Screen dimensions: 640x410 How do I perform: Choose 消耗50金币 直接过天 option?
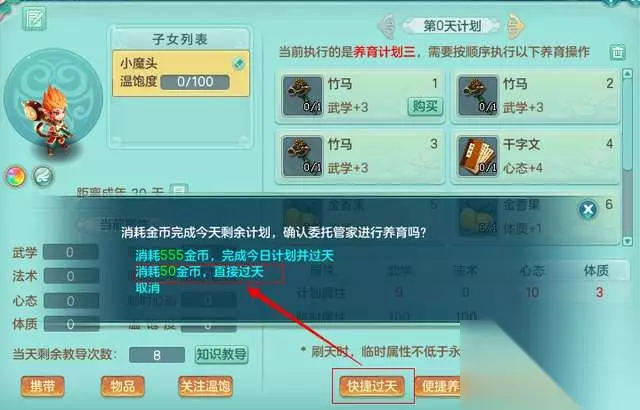coord(200,272)
